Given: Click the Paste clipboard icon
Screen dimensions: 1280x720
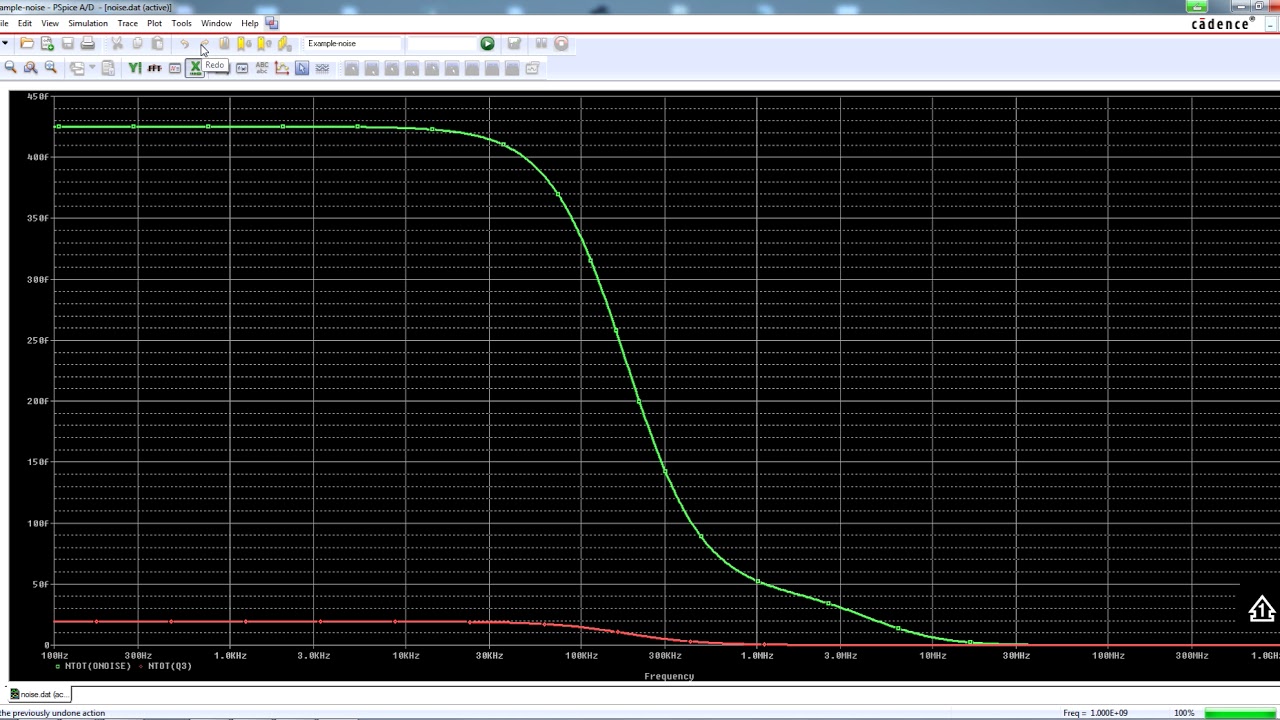Looking at the screenshot, I should 157,43.
